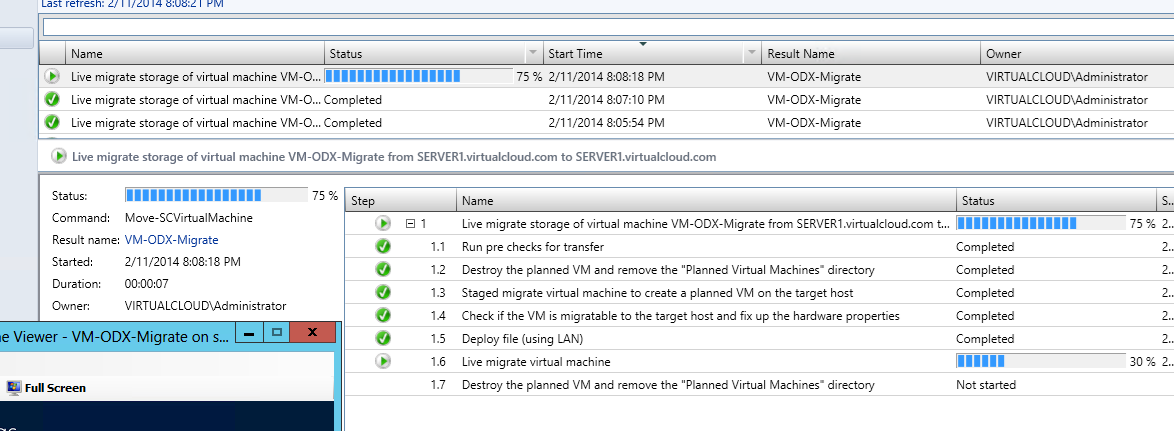
Task: Select step Deploy file (using LAN)
Action: (x=760, y=338)
